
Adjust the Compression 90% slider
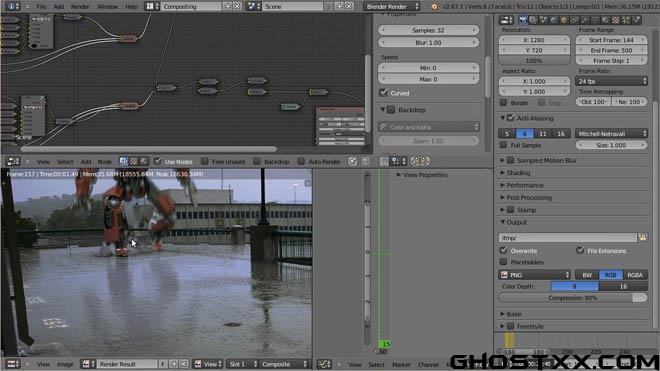pyautogui.click(x=573, y=298)
